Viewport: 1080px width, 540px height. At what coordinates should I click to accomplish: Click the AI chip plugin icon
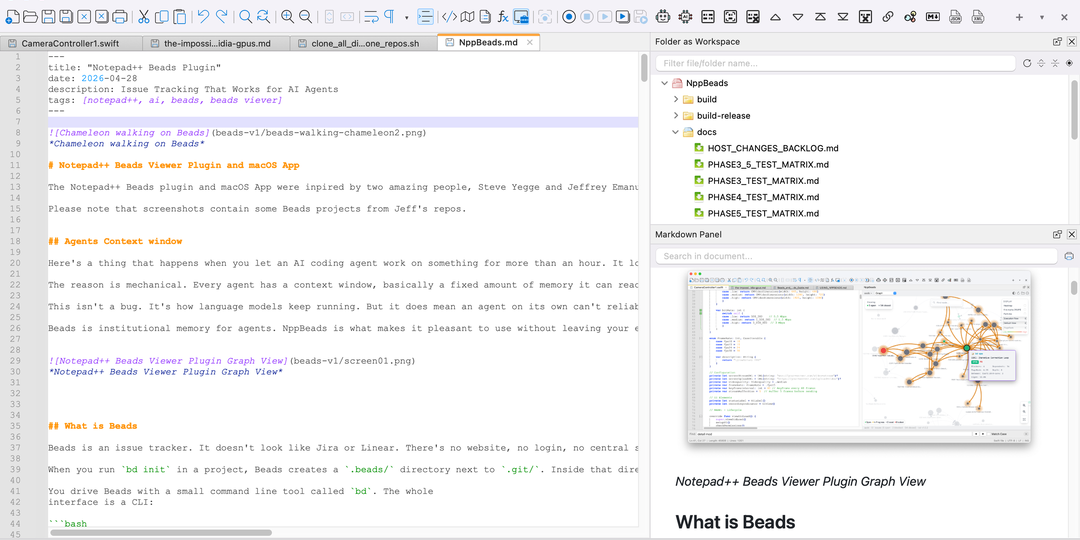[686, 17]
